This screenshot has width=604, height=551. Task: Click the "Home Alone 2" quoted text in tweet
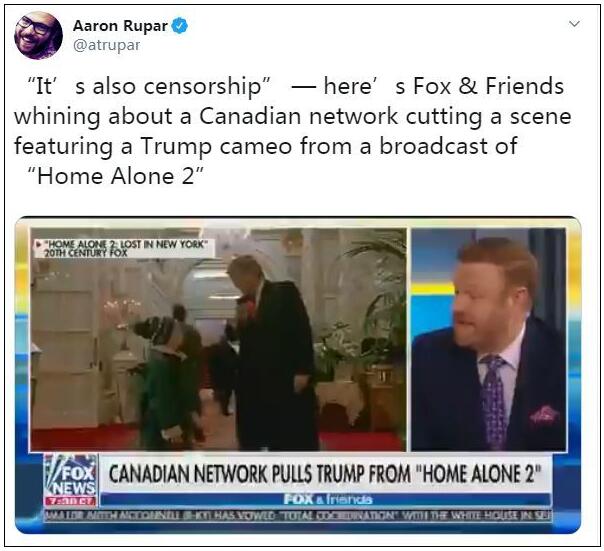coord(115,176)
